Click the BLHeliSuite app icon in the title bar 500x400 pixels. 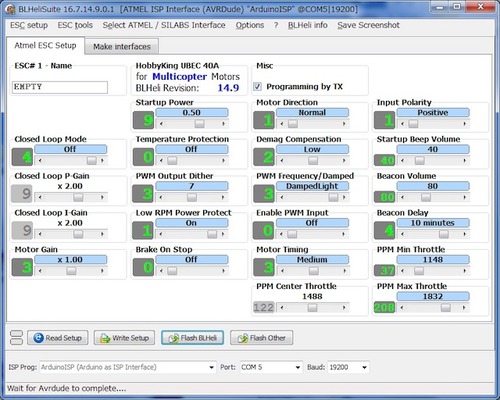point(11,9)
